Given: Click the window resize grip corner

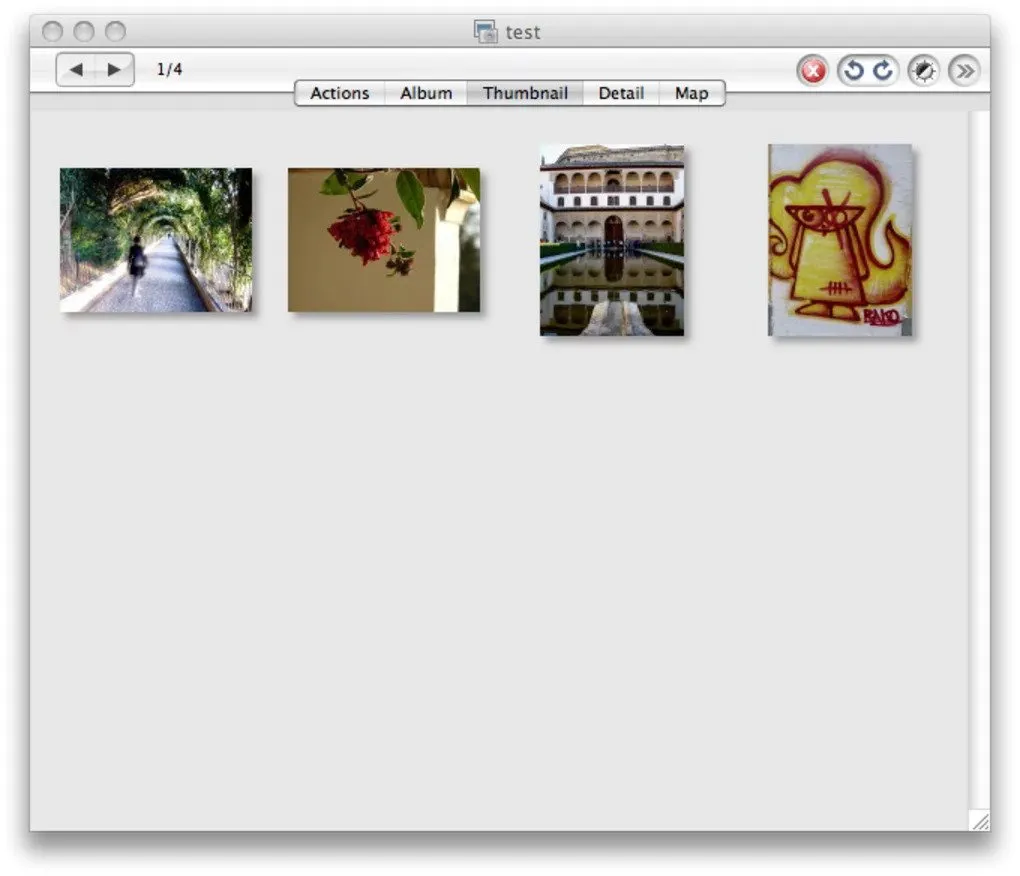Looking at the screenshot, I should point(980,821).
